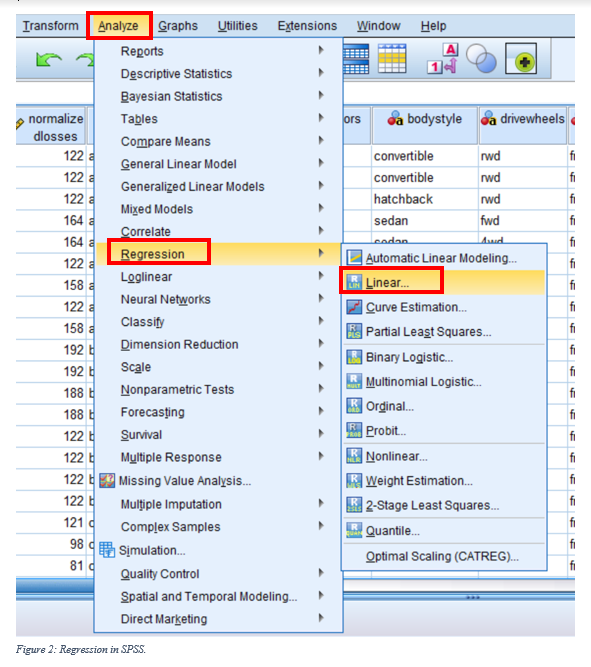The image size is (591, 667).
Task: Click the drivewheels column nominal icon
Action: 488,119
